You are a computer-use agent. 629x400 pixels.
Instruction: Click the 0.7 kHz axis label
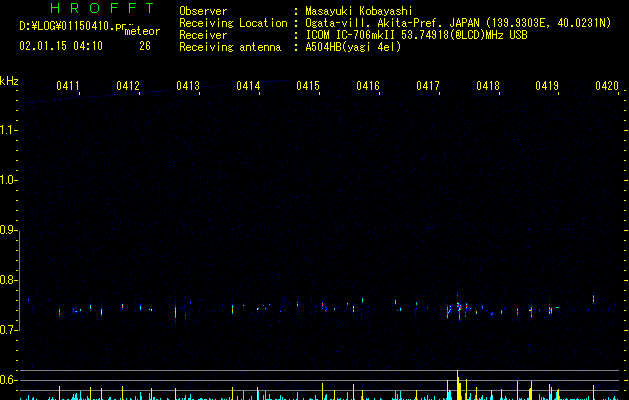[8, 330]
